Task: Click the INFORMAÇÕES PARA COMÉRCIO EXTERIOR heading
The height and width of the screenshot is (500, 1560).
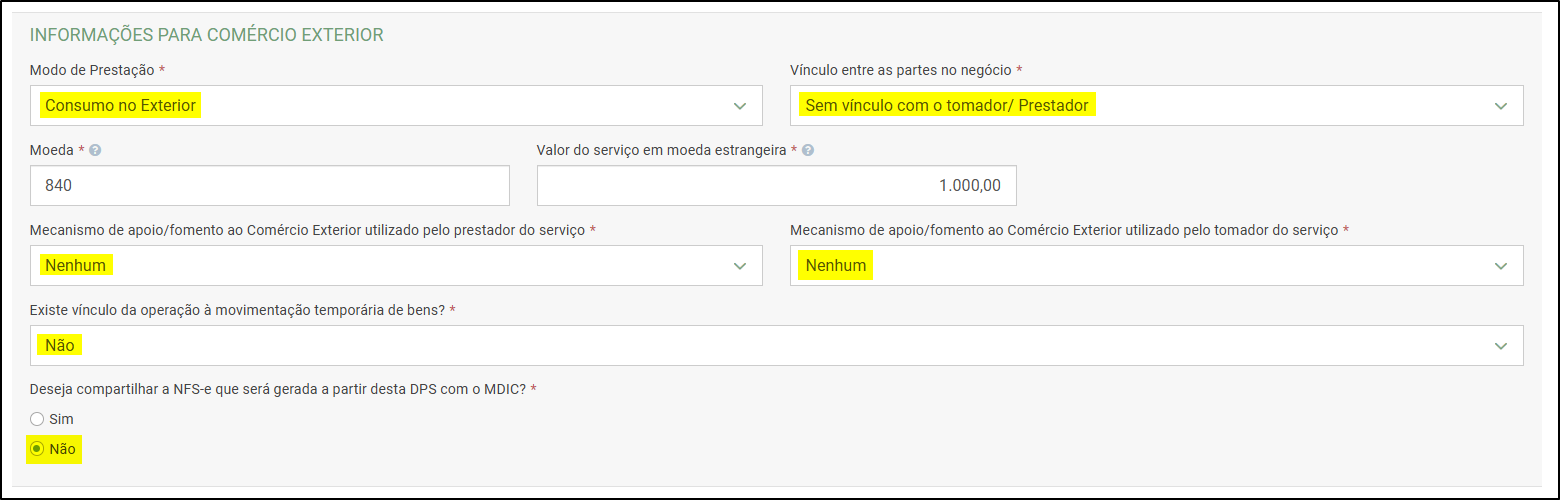Action: coord(207,35)
